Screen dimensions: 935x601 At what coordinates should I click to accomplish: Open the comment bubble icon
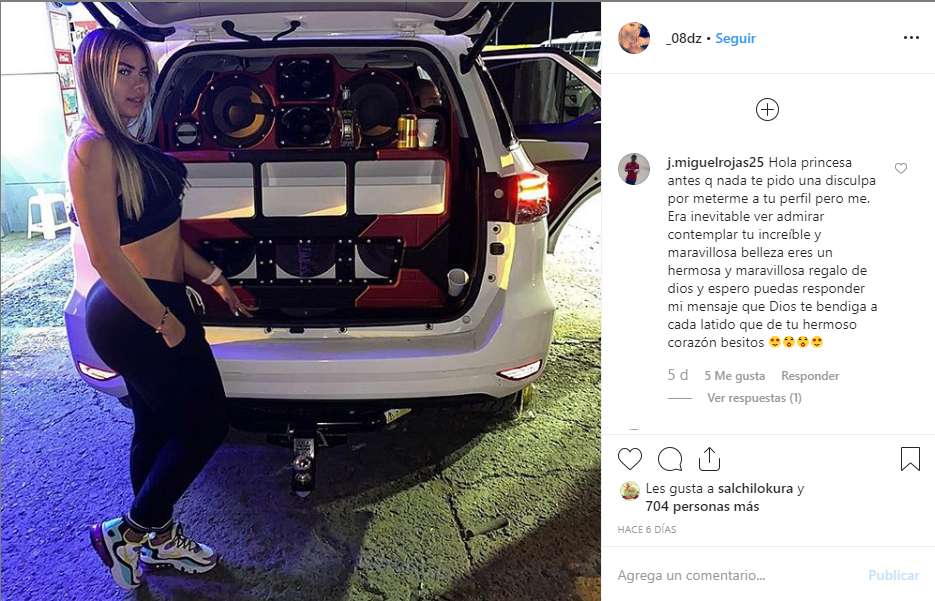tap(670, 459)
